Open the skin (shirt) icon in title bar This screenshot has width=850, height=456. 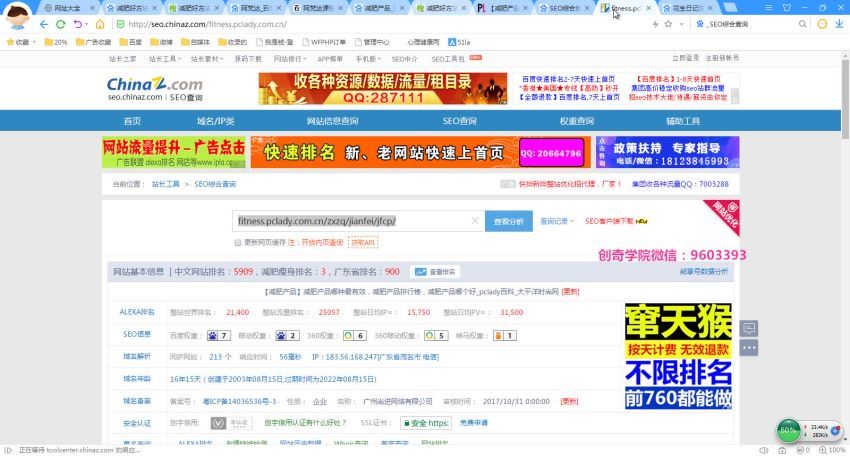pos(787,8)
